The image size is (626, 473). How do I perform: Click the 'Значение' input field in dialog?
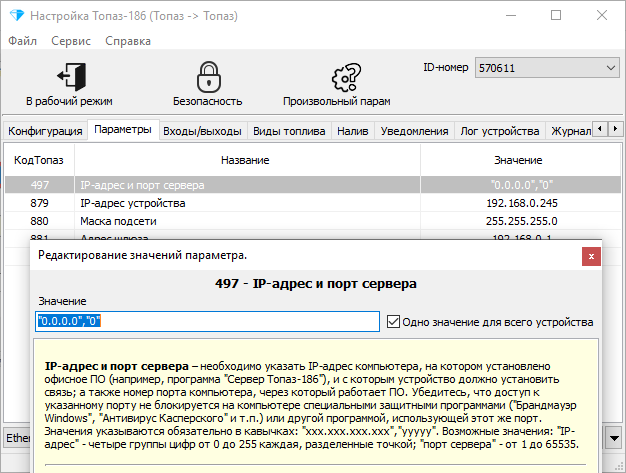pos(207,321)
